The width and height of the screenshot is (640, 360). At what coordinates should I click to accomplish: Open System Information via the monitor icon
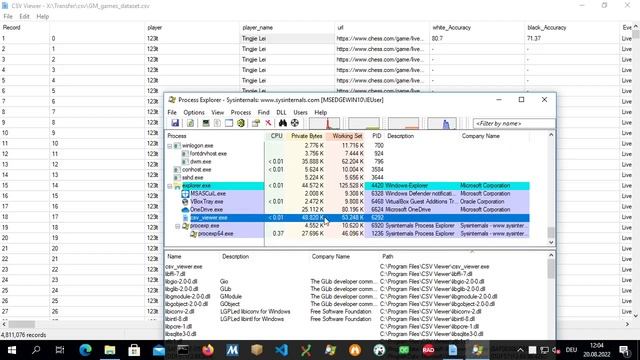pos(206,123)
